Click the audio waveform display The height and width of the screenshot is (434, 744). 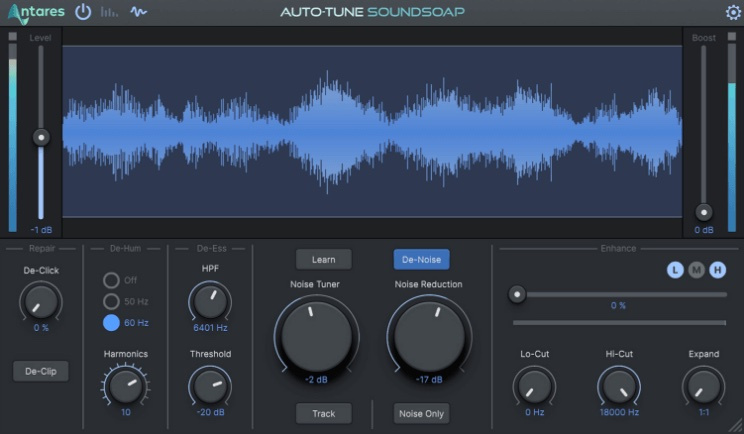coord(372,132)
